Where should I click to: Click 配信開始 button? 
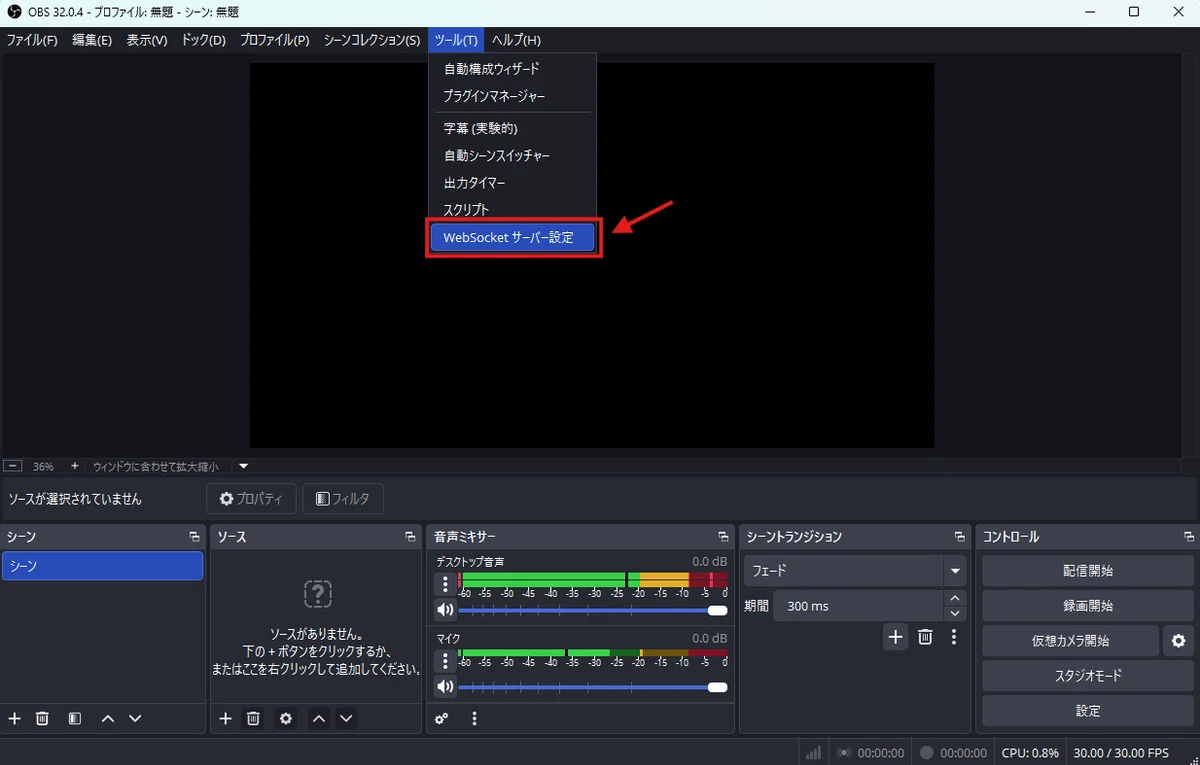pos(1088,571)
